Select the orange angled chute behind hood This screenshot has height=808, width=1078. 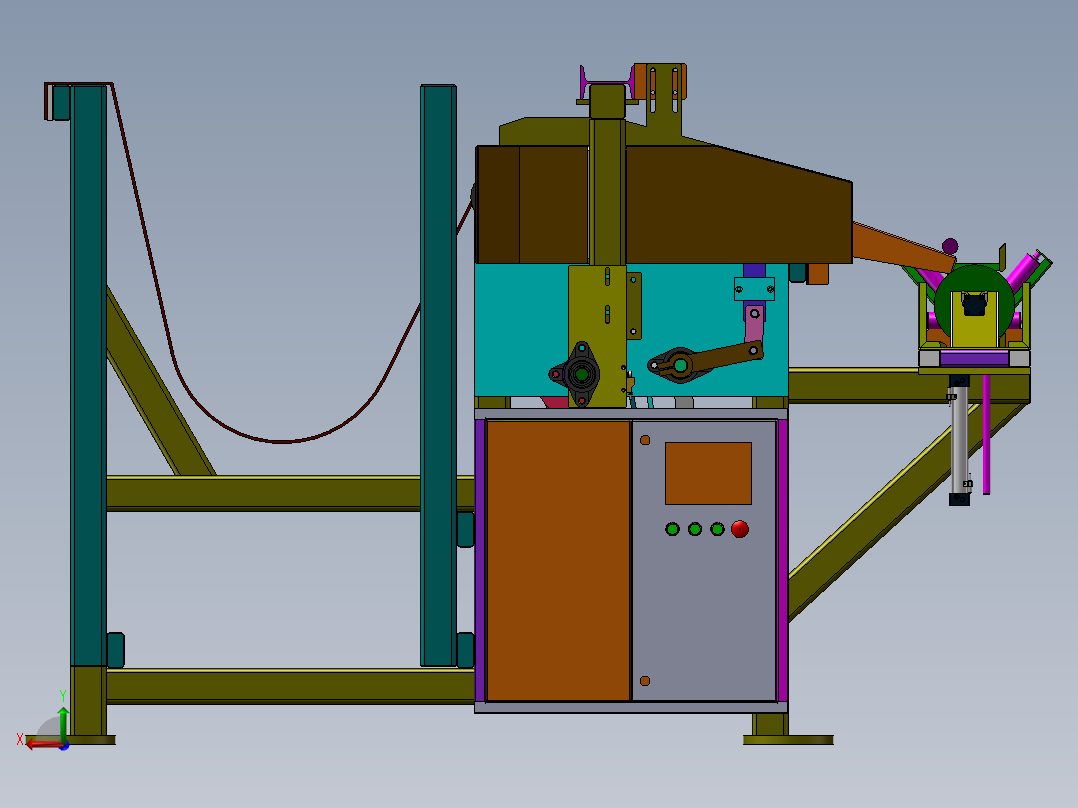(x=903, y=246)
